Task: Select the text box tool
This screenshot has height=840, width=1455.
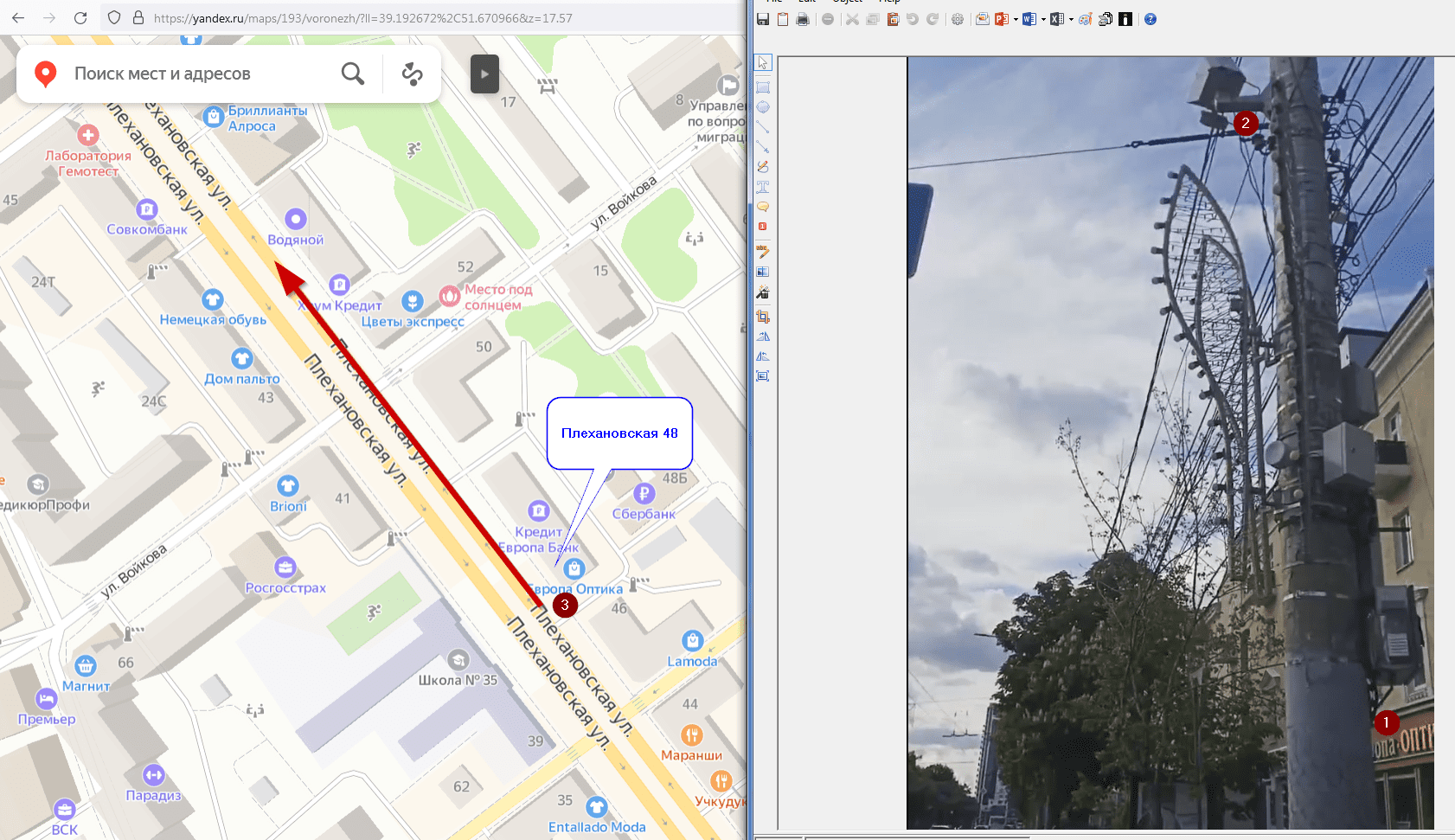Action: pyautogui.click(x=763, y=186)
